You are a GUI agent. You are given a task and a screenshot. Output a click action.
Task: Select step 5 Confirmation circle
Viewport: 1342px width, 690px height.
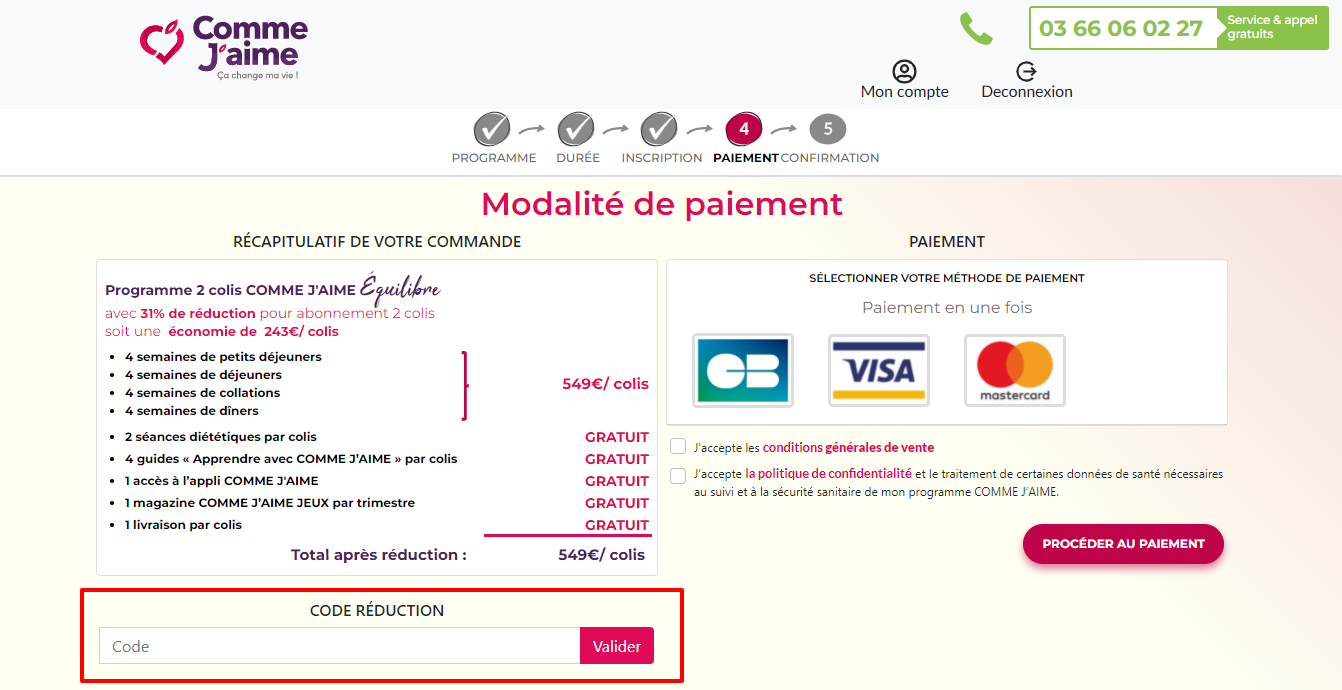point(828,129)
